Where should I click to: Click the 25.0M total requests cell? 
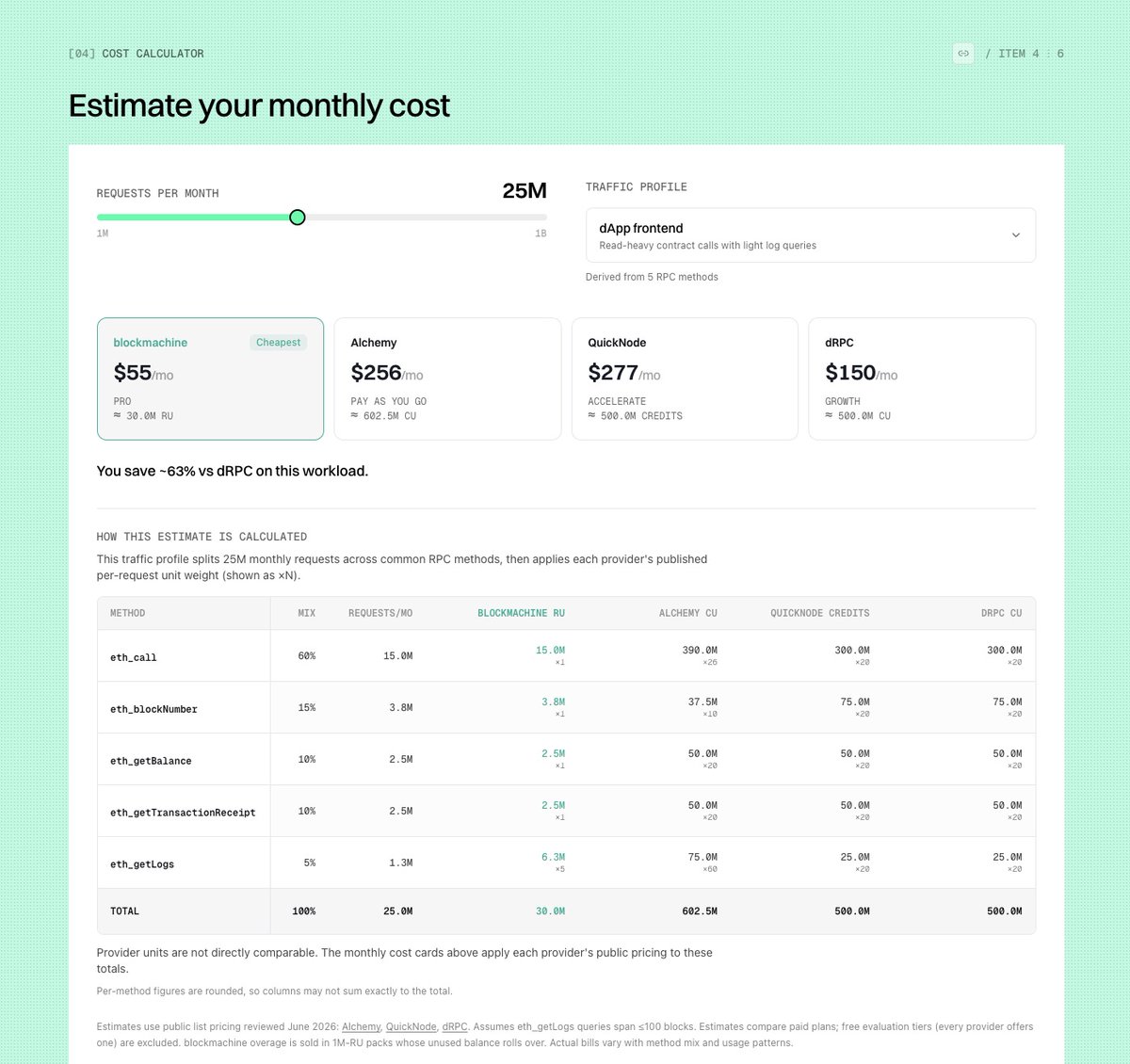click(397, 911)
